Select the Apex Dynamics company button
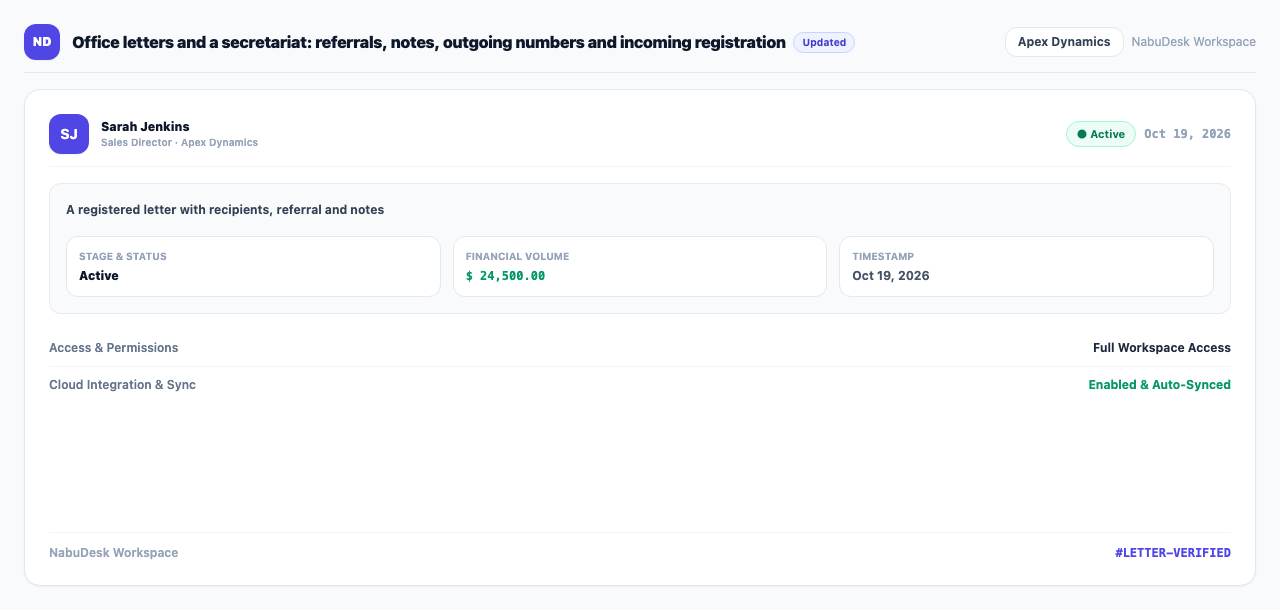This screenshot has height=610, width=1280. [1064, 42]
